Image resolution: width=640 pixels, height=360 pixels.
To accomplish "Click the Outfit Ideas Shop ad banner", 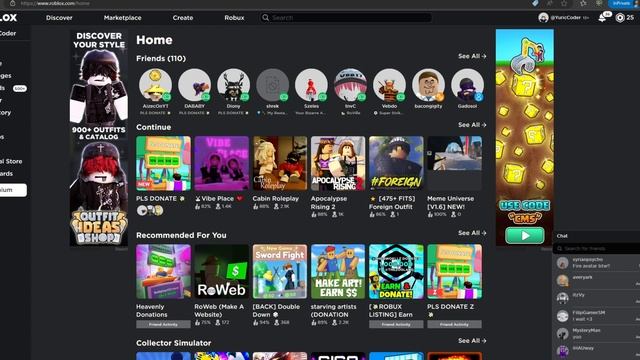I will pyautogui.click(x=99, y=138).
